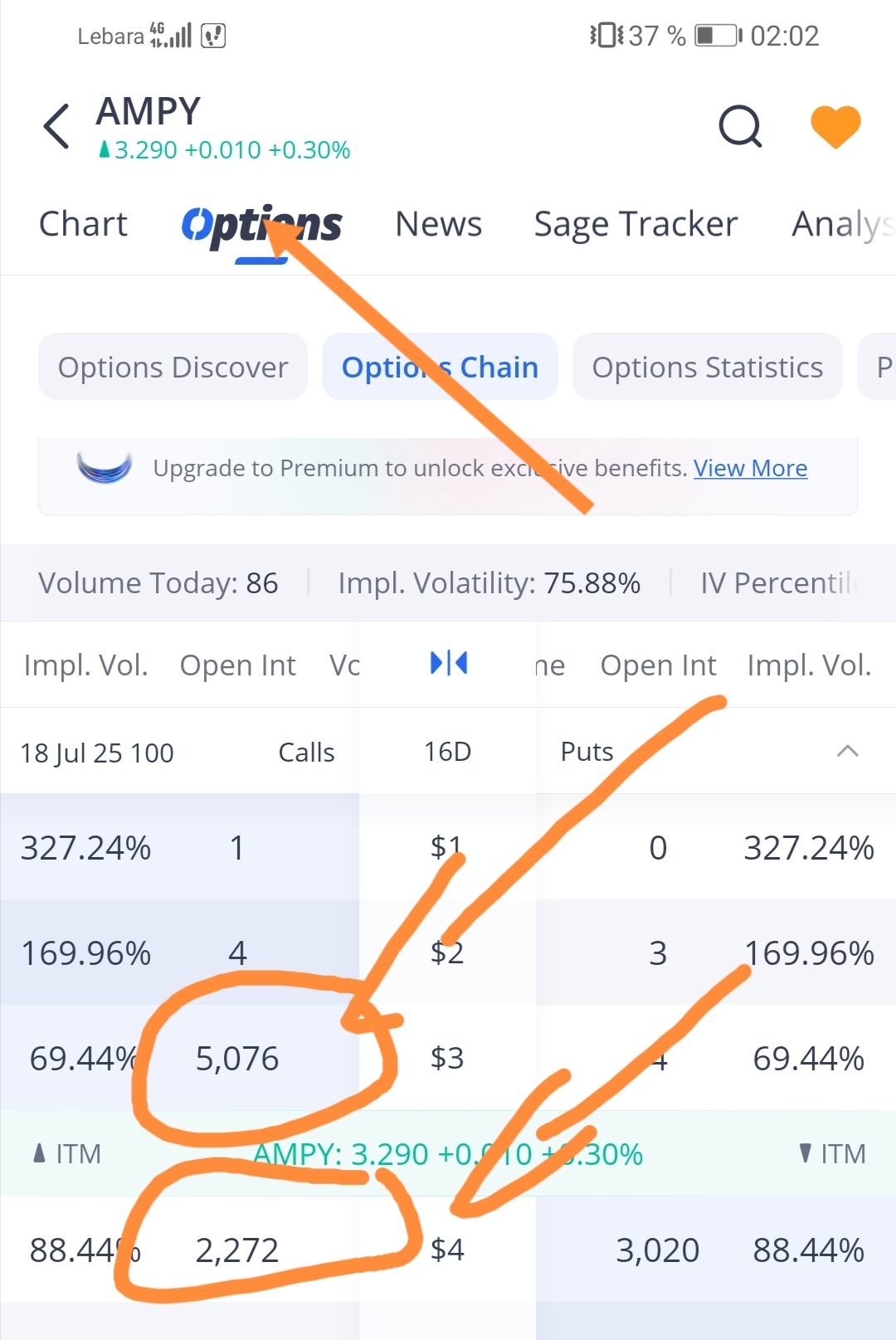Collapse the 18 Jul 25 expiry chevron

847,752
